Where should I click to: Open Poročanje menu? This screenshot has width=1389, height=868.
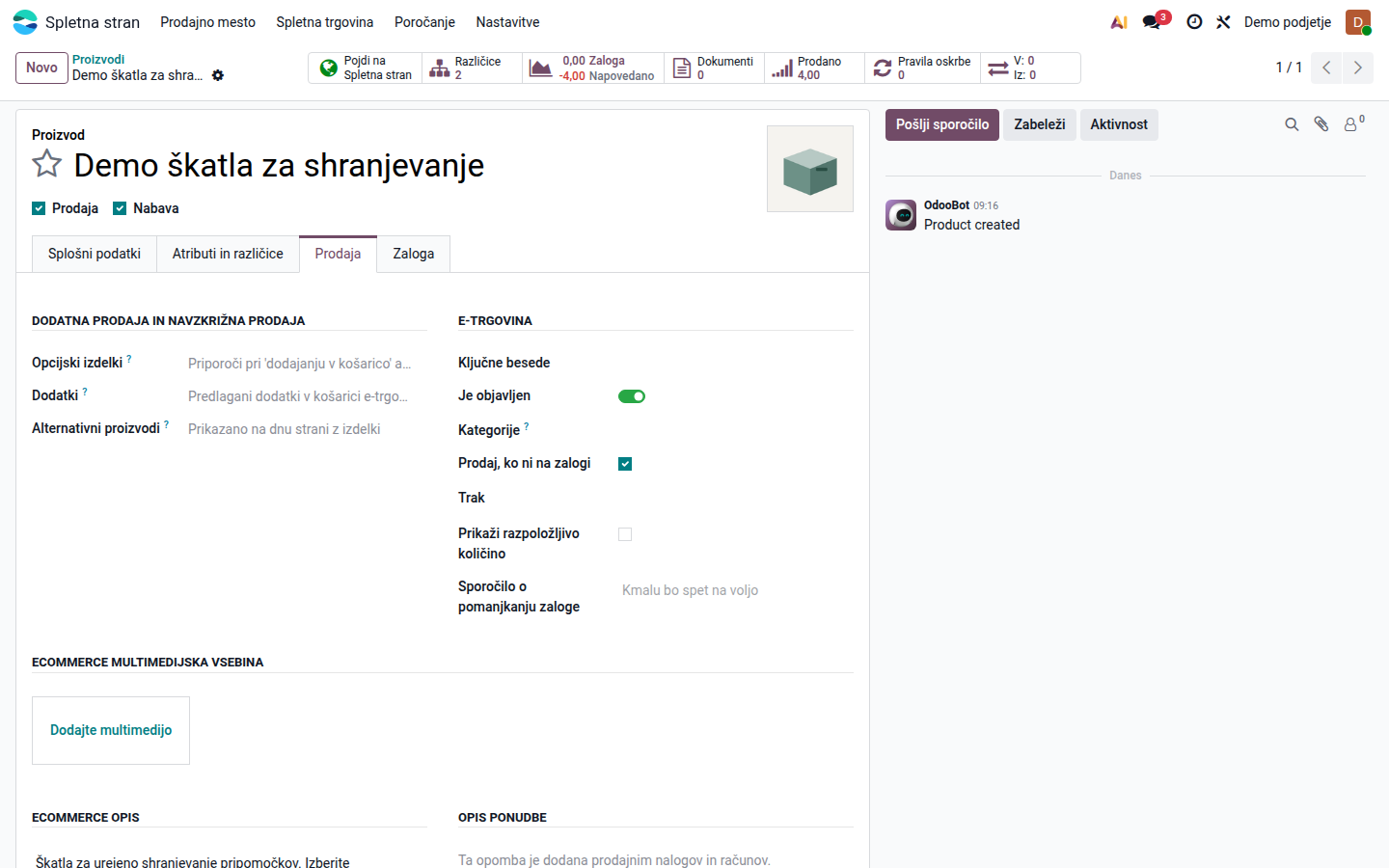point(424,22)
